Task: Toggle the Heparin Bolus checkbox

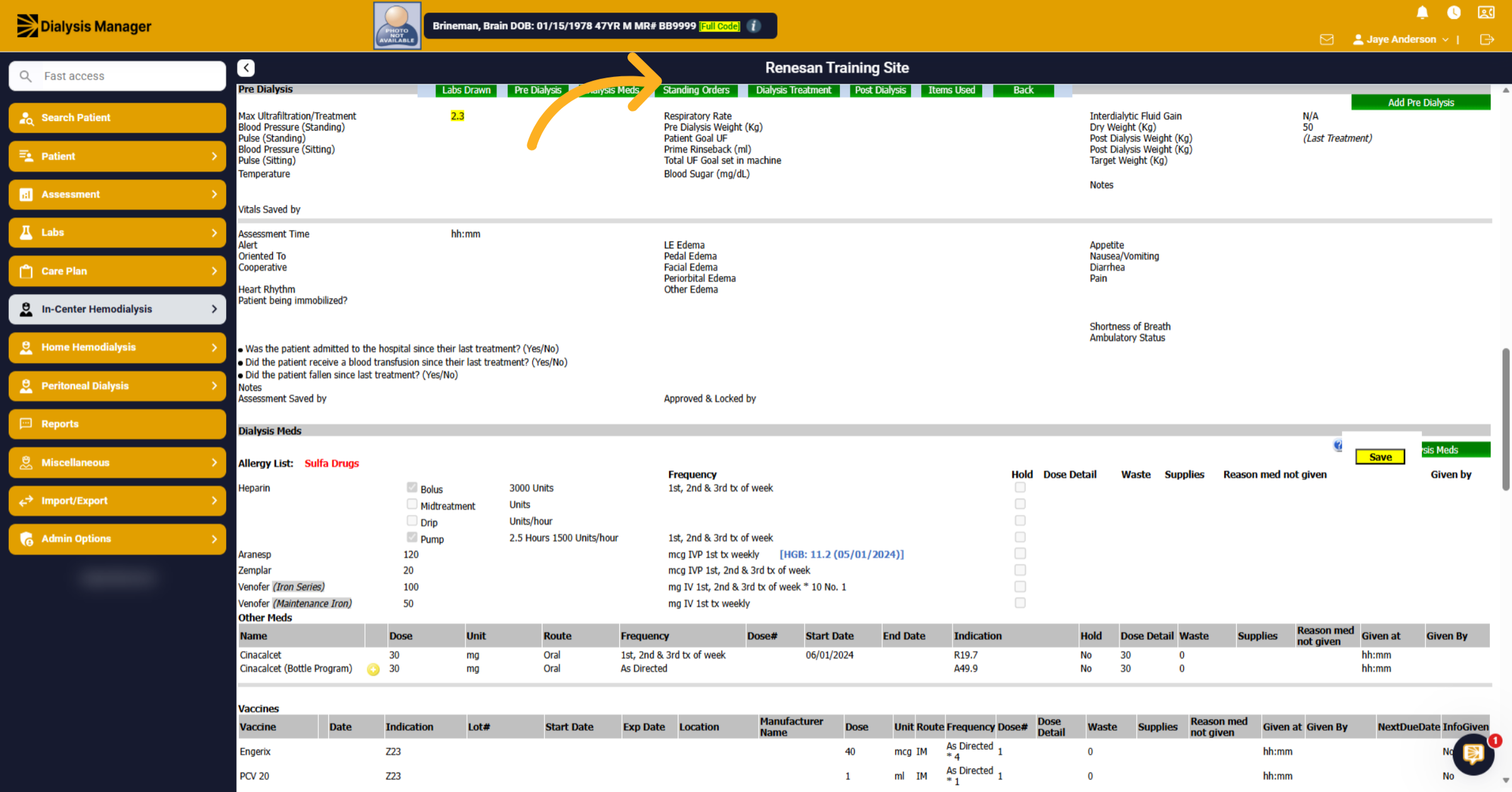Action: 412,487
